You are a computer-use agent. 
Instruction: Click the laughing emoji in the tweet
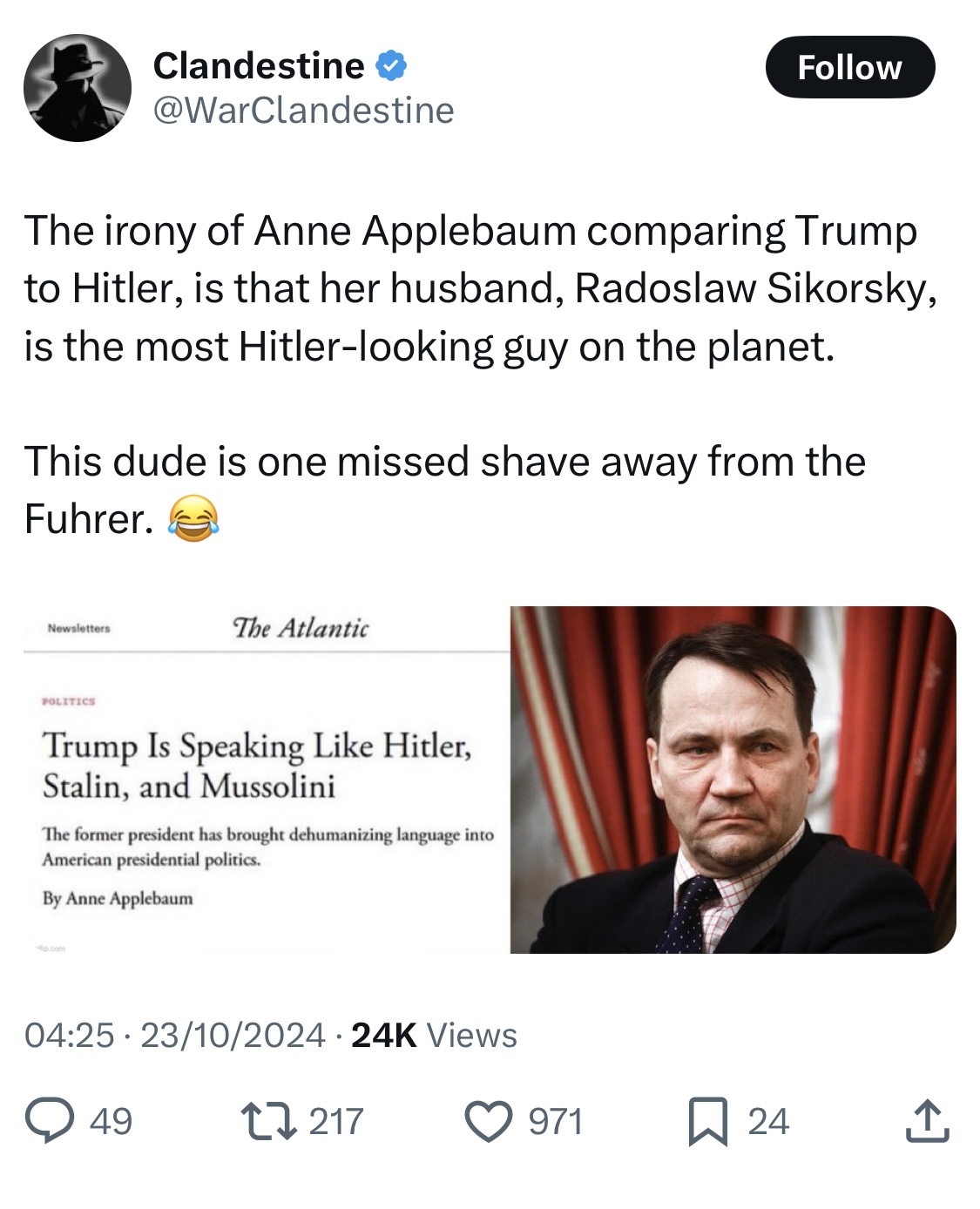pyautogui.click(x=193, y=519)
